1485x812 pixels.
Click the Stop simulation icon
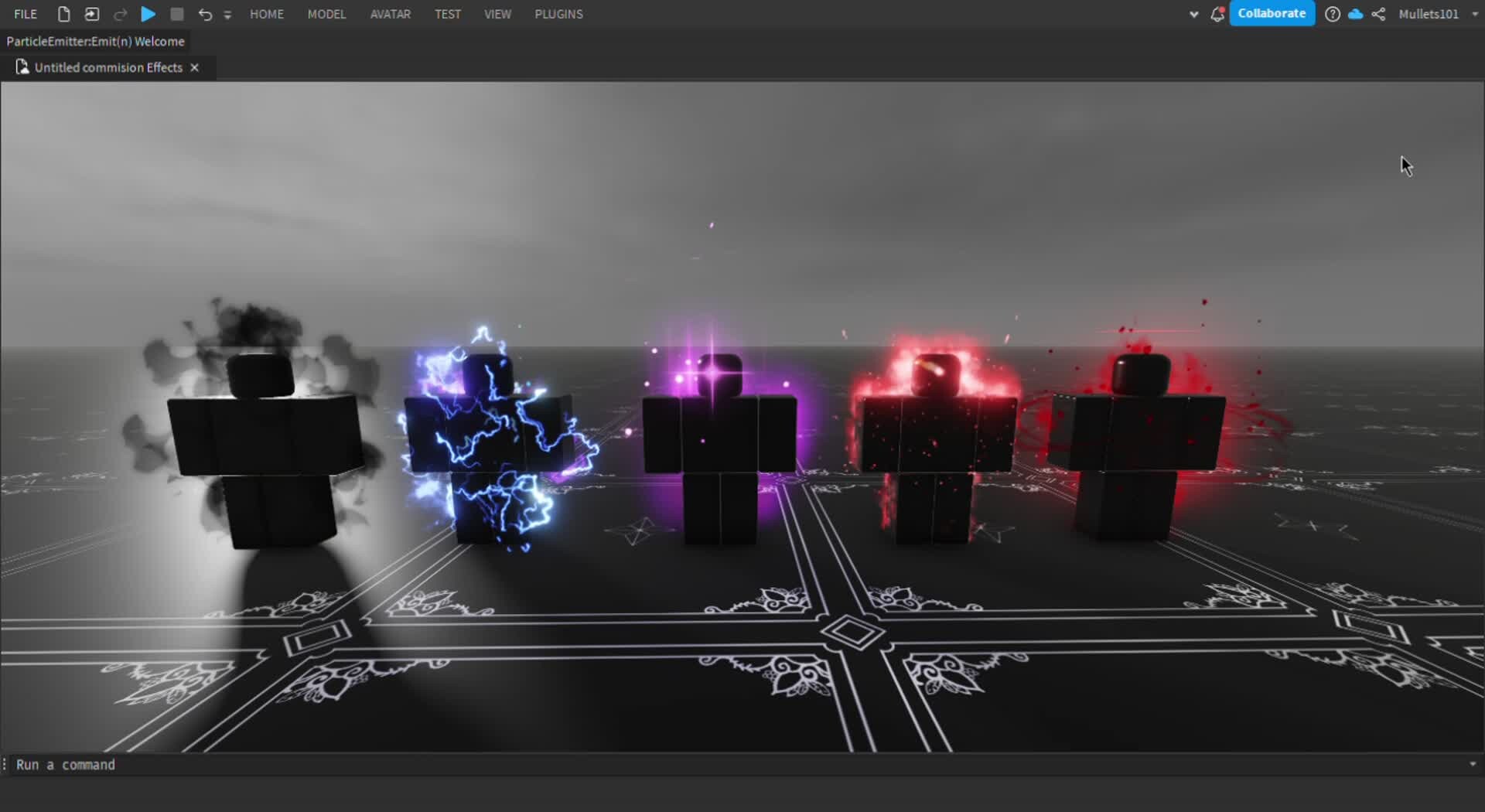click(176, 14)
